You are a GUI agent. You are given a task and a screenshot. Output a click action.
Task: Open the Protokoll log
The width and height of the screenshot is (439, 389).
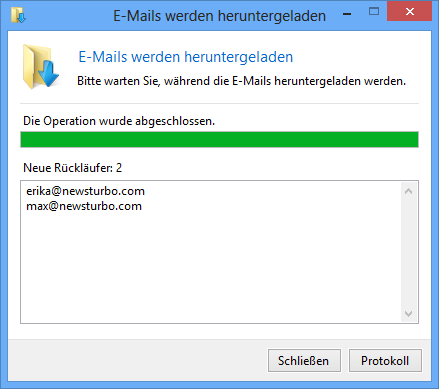pyautogui.click(x=385, y=360)
